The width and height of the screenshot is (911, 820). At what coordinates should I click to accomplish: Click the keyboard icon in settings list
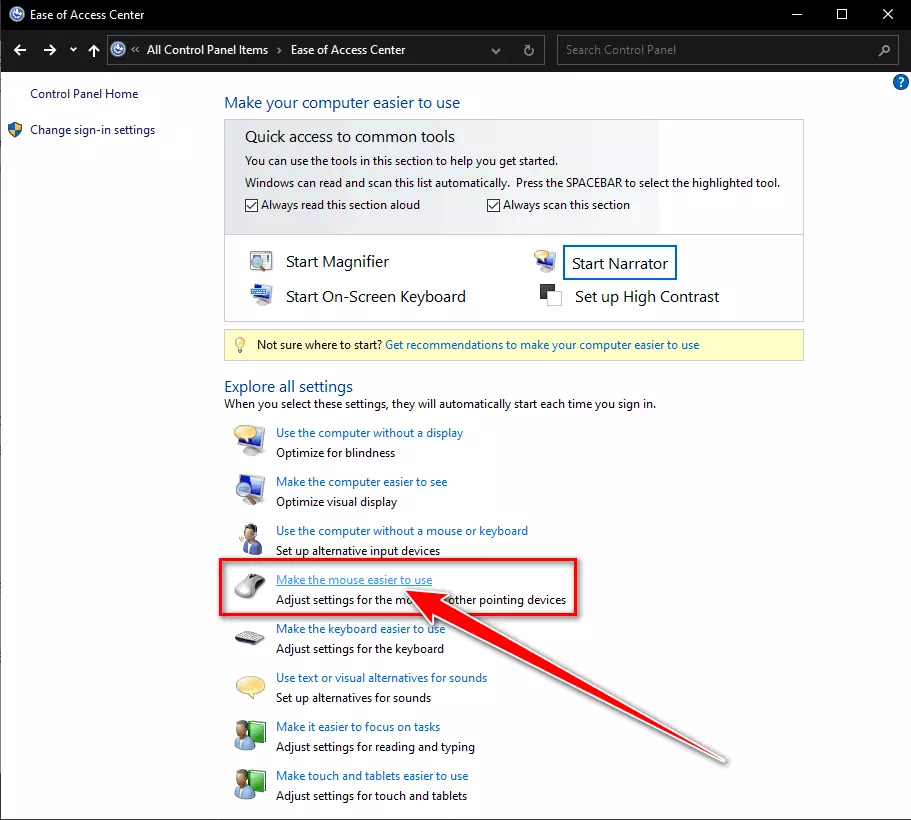[250, 638]
